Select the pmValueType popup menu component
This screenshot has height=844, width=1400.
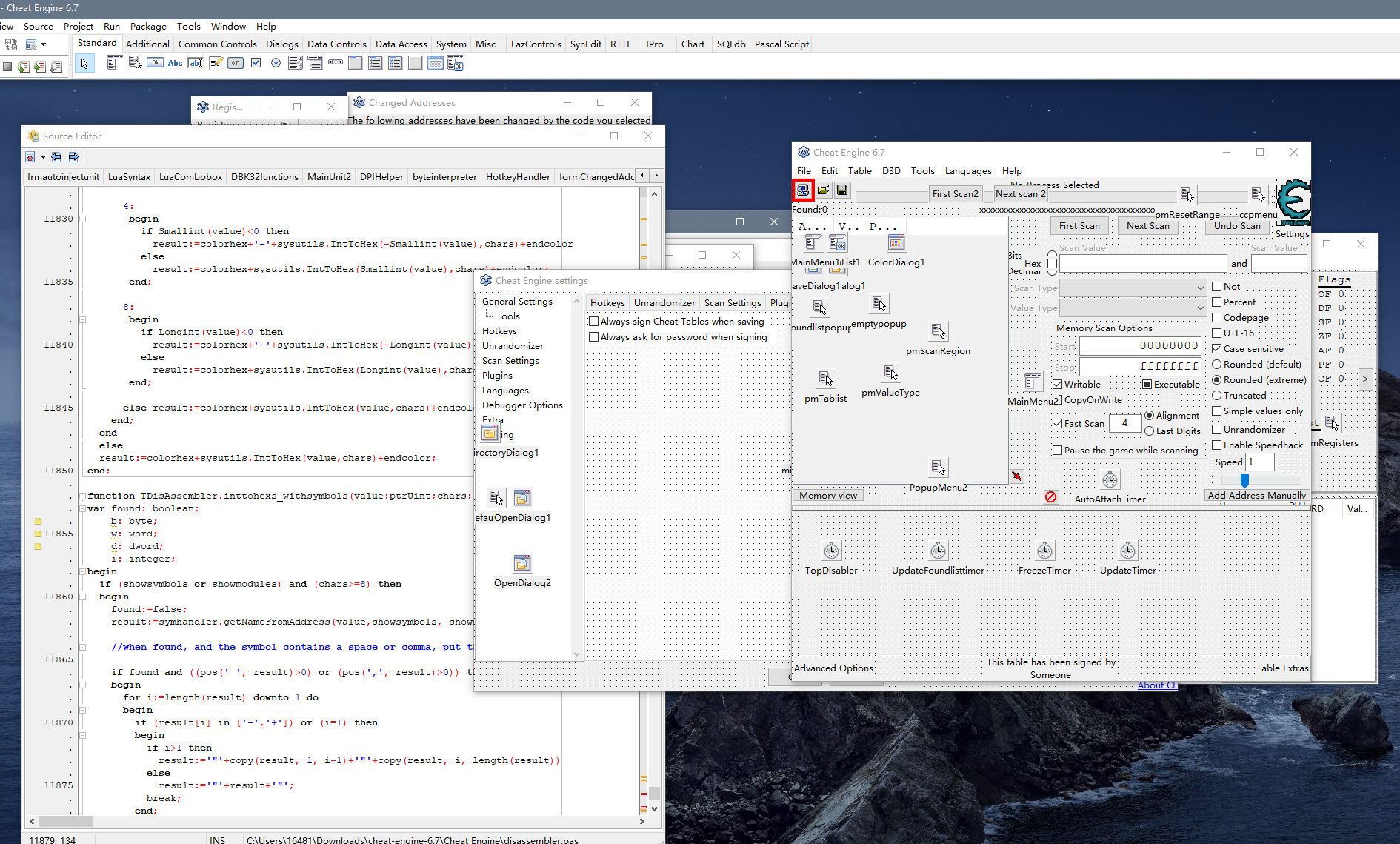(890, 372)
